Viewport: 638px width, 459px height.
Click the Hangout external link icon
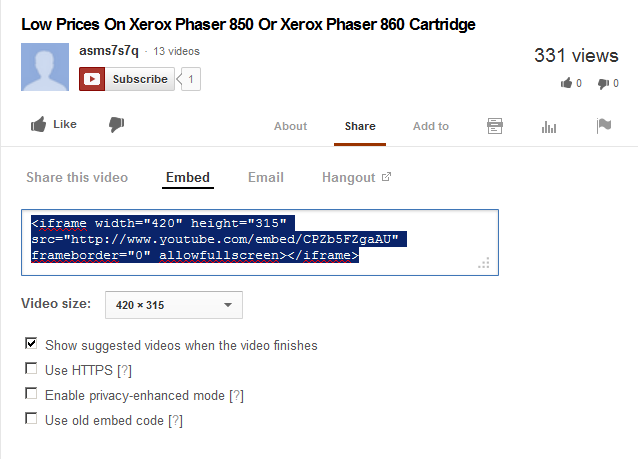point(386,178)
